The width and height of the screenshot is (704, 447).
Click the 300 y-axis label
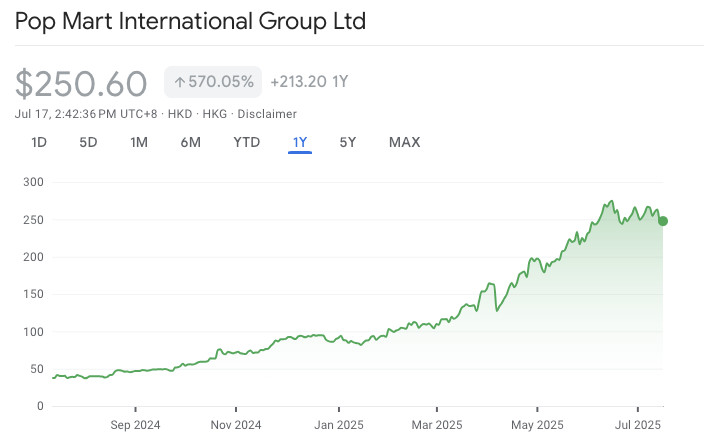click(x=34, y=182)
